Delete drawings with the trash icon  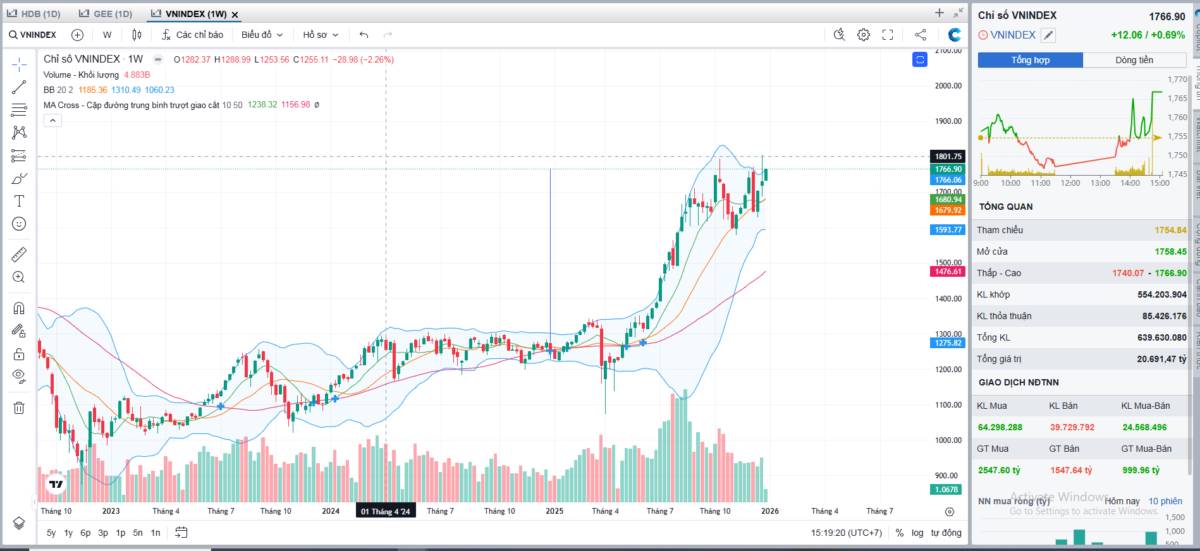pos(18,407)
